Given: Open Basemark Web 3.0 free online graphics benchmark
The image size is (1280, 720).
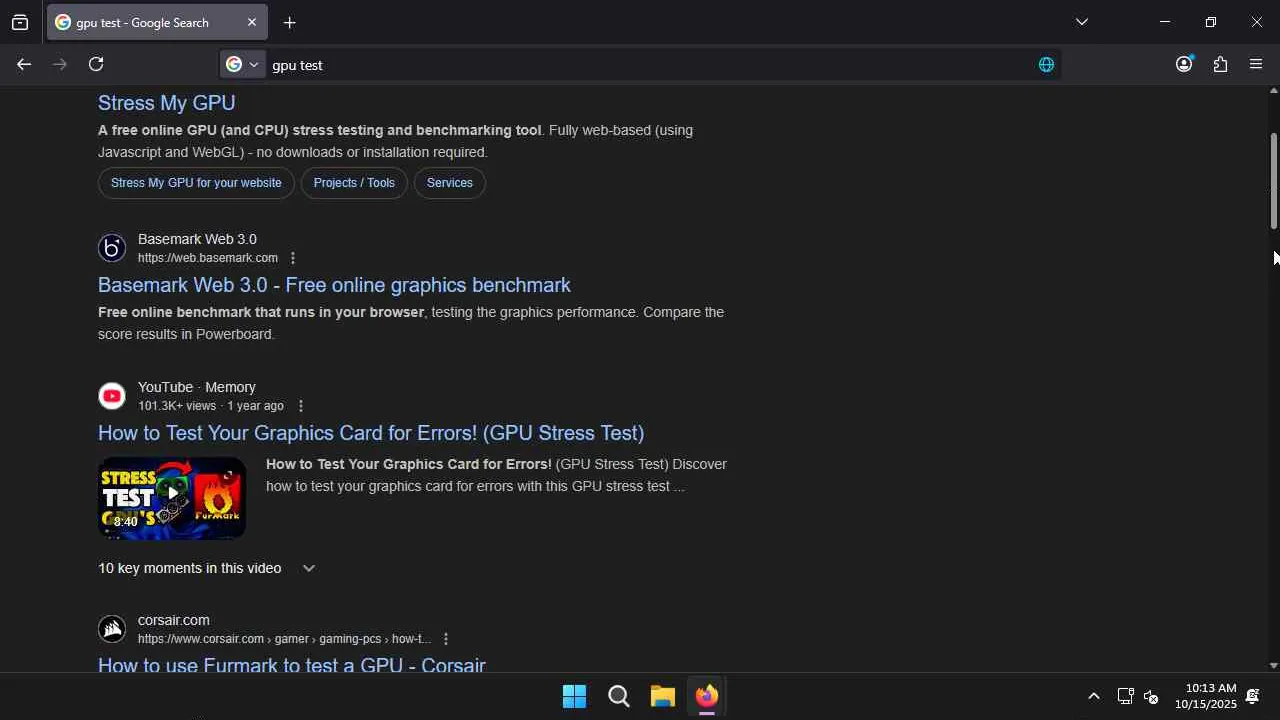Looking at the screenshot, I should click(334, 285).
